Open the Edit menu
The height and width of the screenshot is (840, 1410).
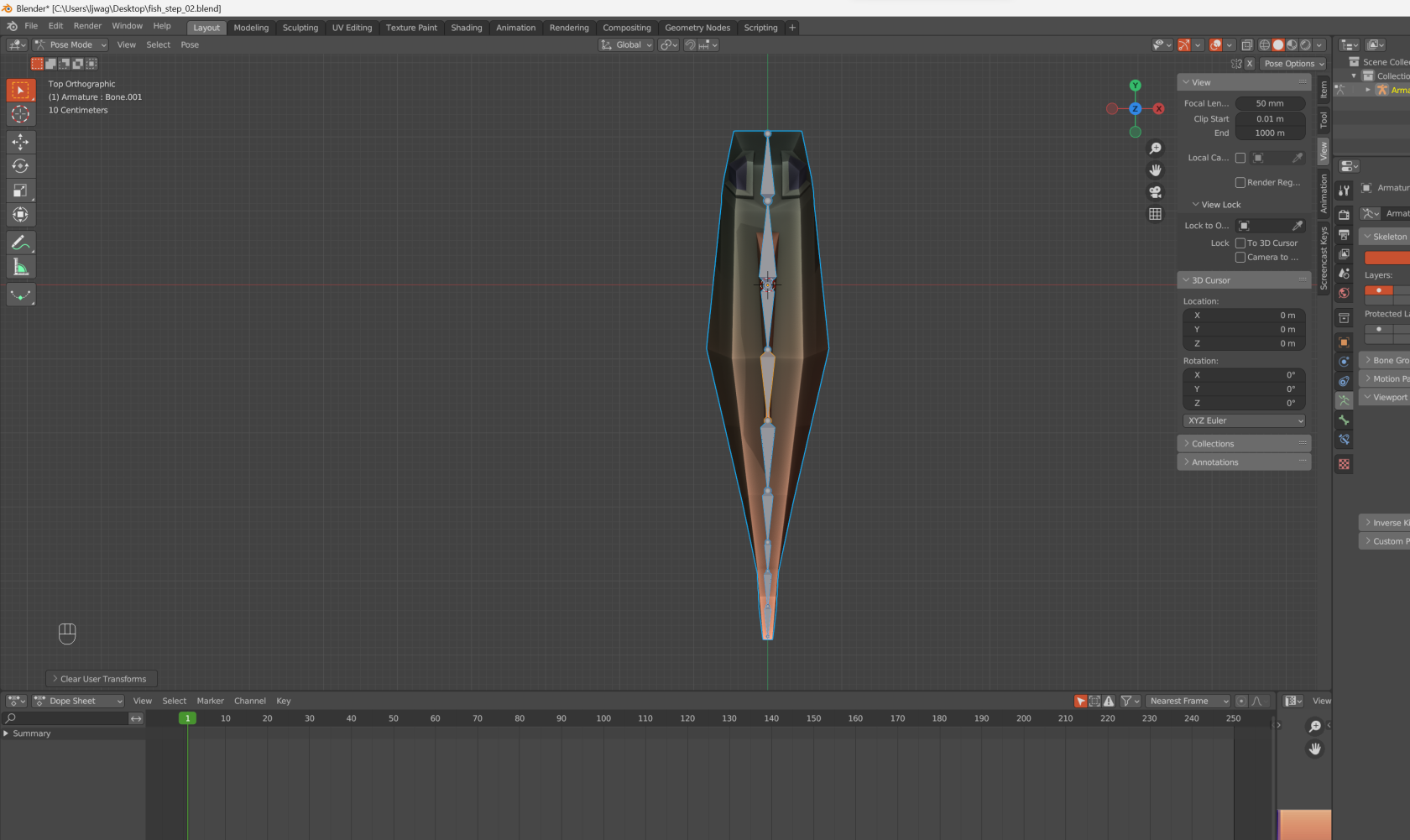click(x=55, y=26)
